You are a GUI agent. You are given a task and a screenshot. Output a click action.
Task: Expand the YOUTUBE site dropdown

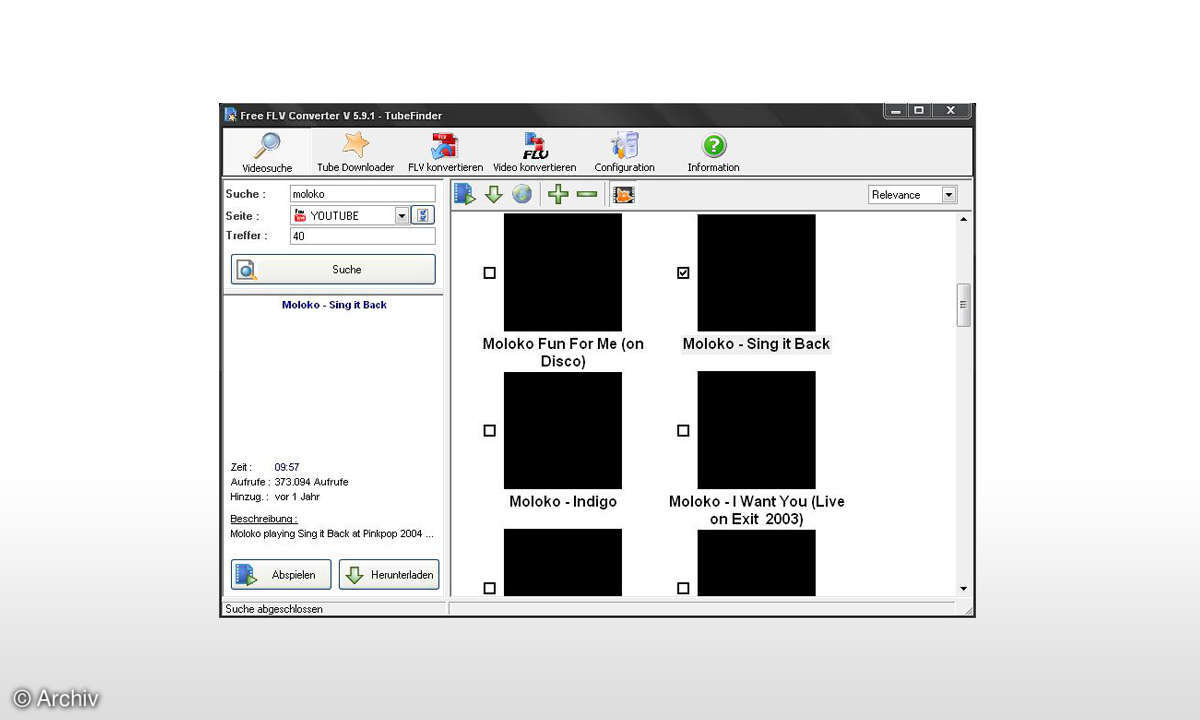(x=402, y=215)
